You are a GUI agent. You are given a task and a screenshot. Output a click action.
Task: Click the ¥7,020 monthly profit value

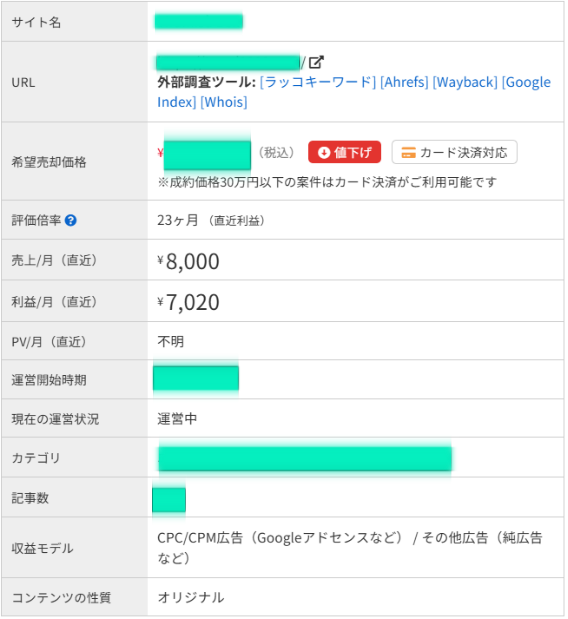point(188,303)
